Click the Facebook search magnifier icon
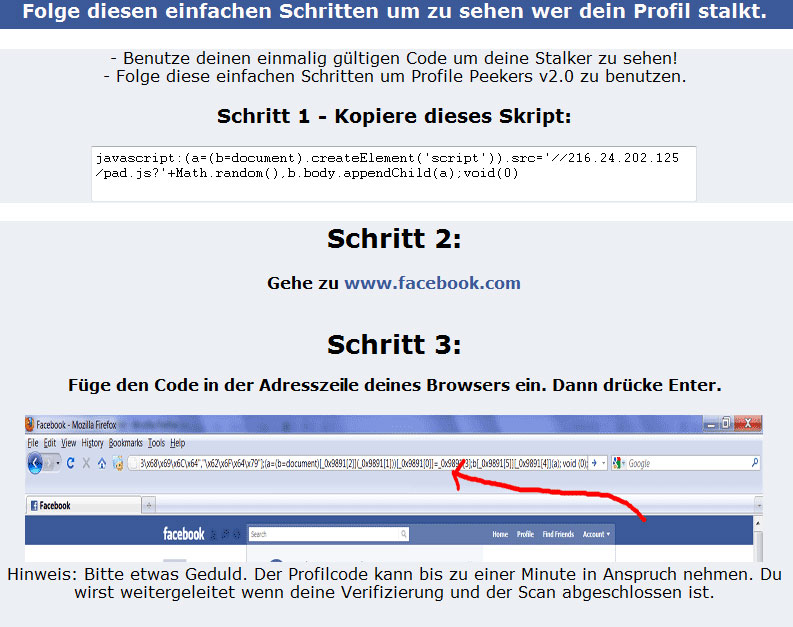This screenshot has width=793, height=627. click(x=404, y=534)
